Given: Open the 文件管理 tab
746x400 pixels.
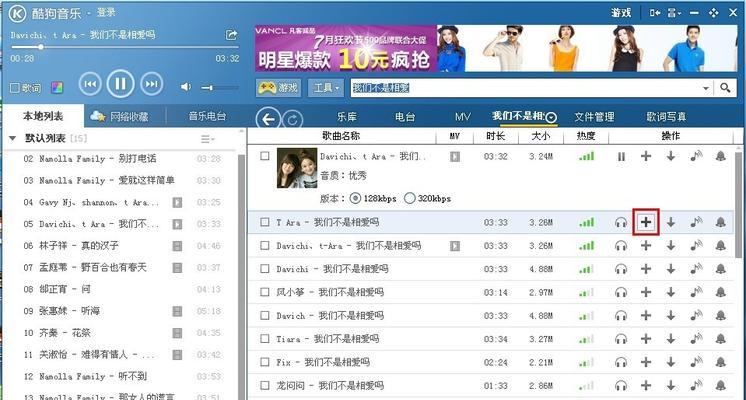Looking at the screenshot, I should (594, 117).
